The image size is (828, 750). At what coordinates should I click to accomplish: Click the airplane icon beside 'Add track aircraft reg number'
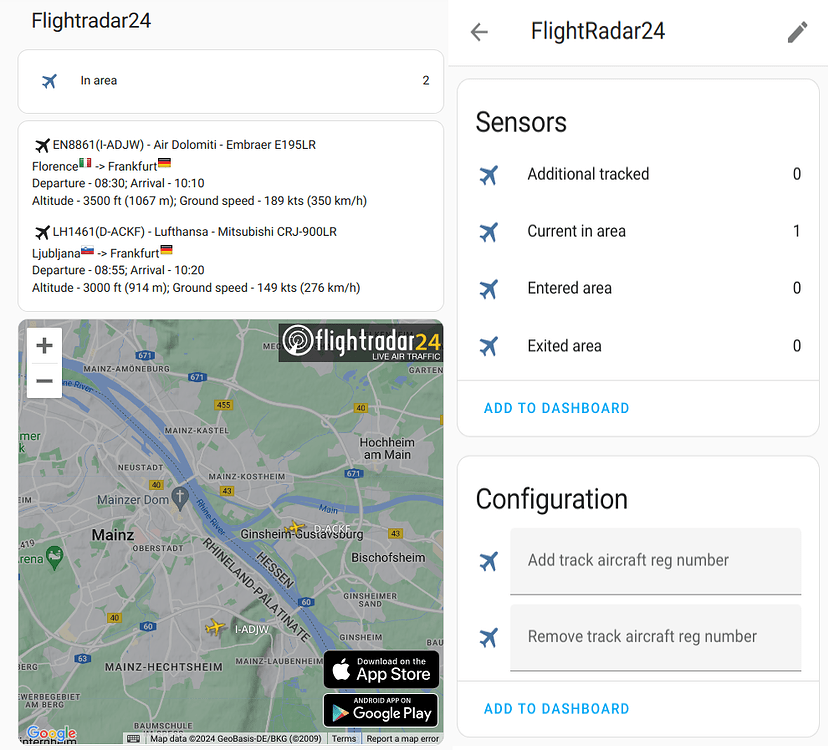click(489, 561)
